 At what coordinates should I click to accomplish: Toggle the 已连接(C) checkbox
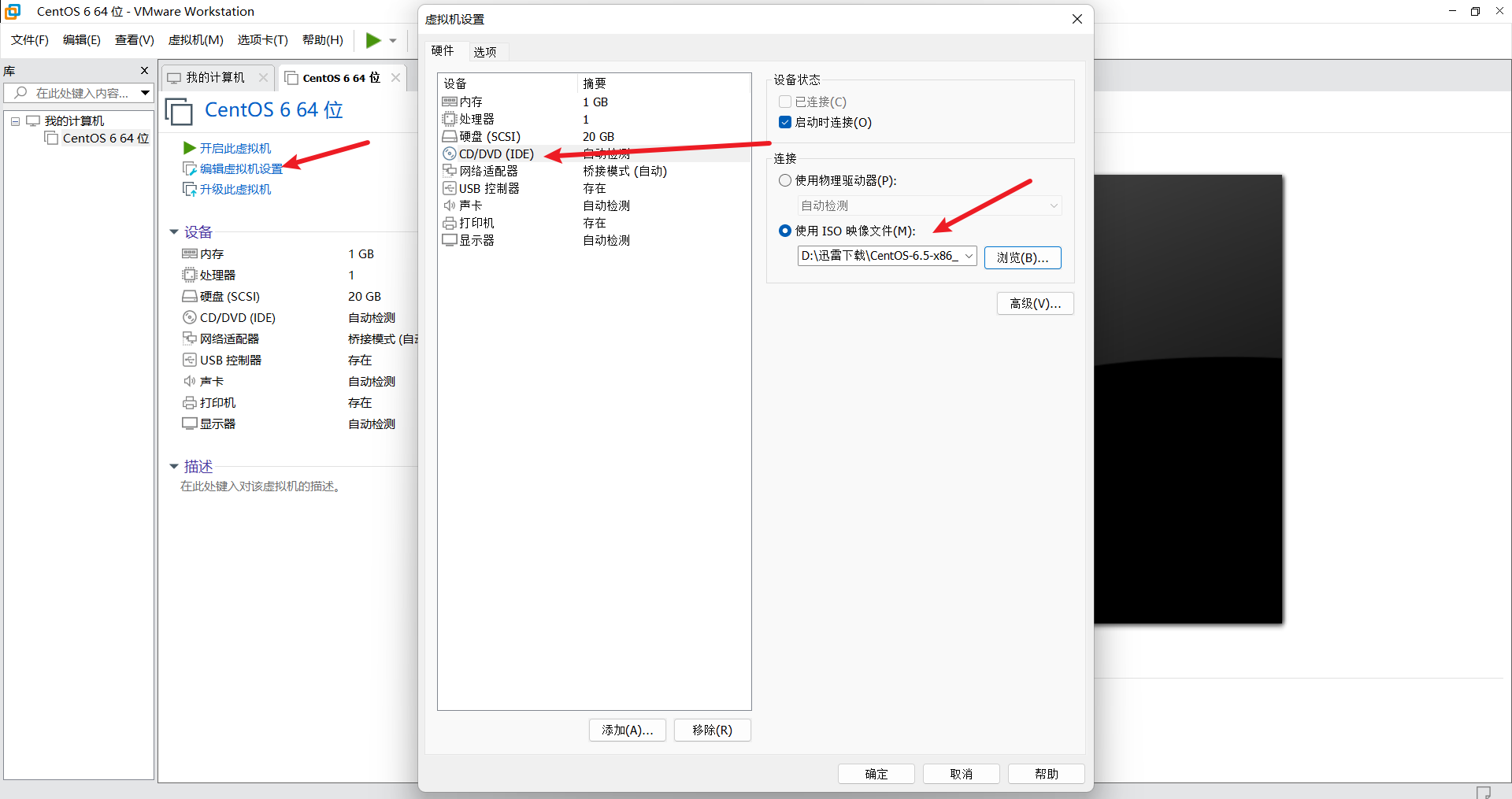pyautogui.click(x=785, y=102)
